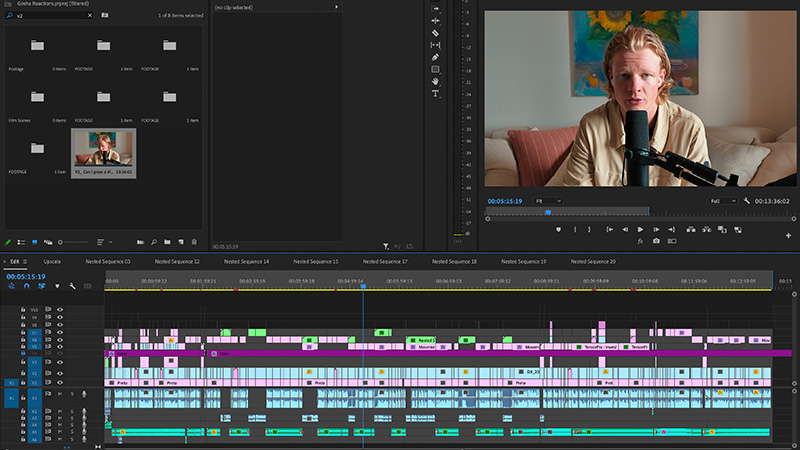
Task: Click the Find icon in project panel
Action: pos(154,242)
